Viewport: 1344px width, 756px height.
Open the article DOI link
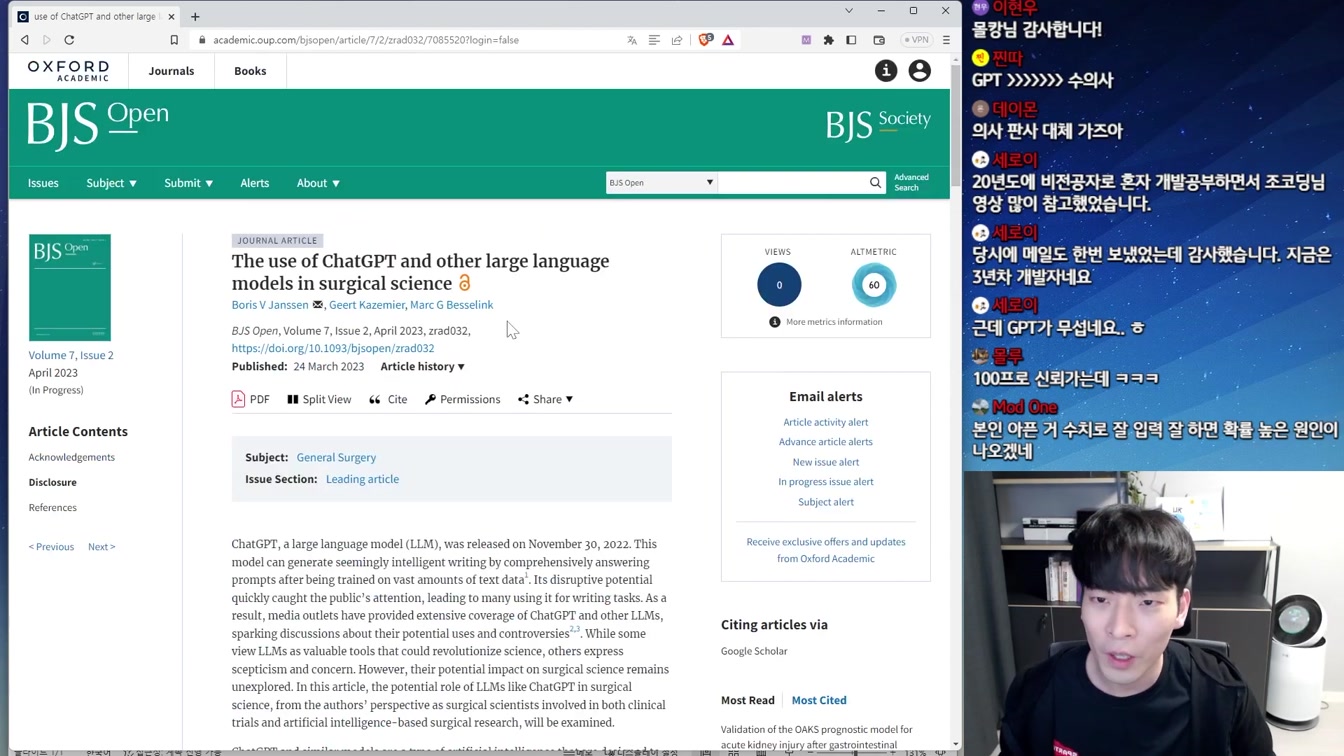pyautogui.click(x=333, y=348)
